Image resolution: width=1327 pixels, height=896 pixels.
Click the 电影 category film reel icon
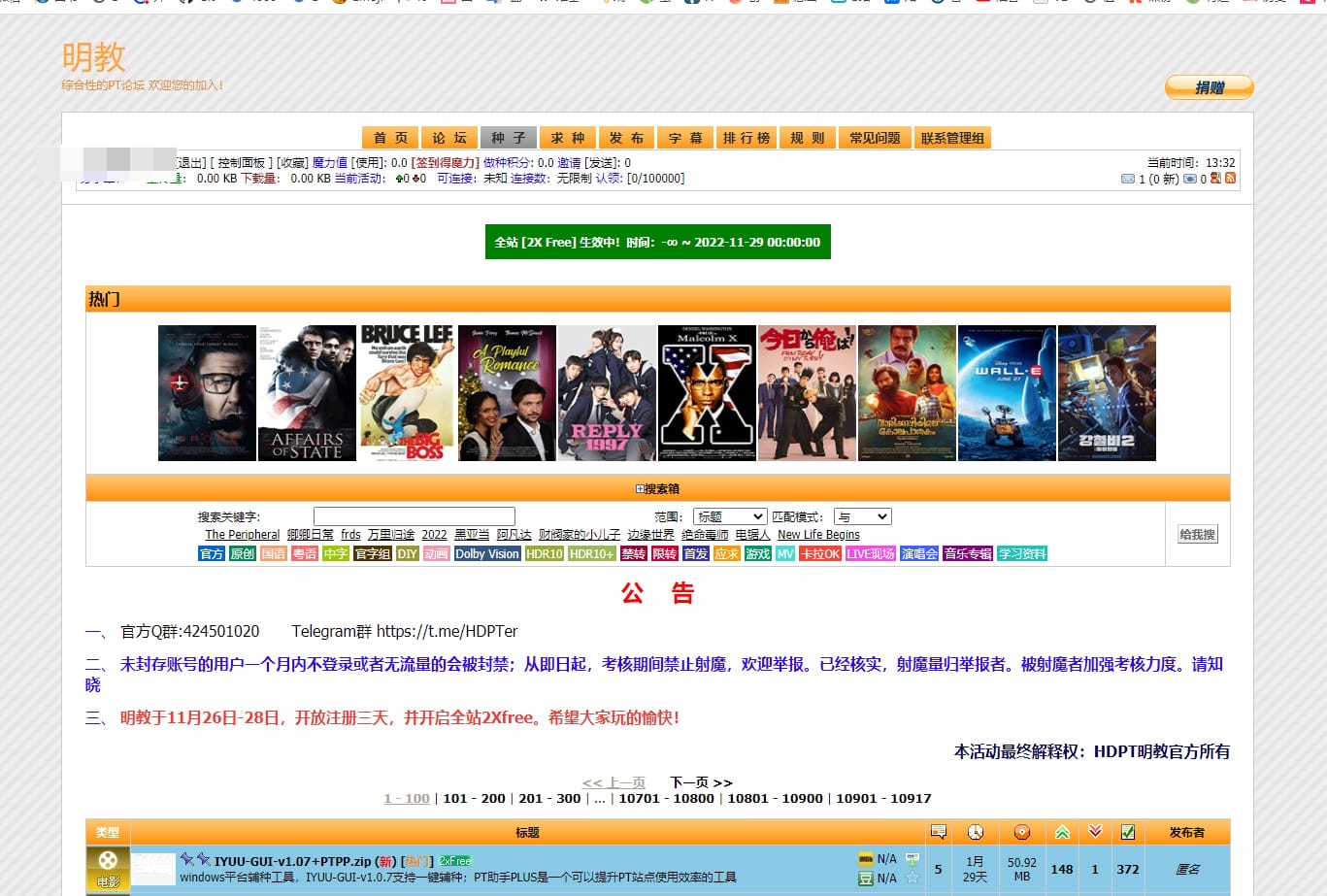(108, 870)
